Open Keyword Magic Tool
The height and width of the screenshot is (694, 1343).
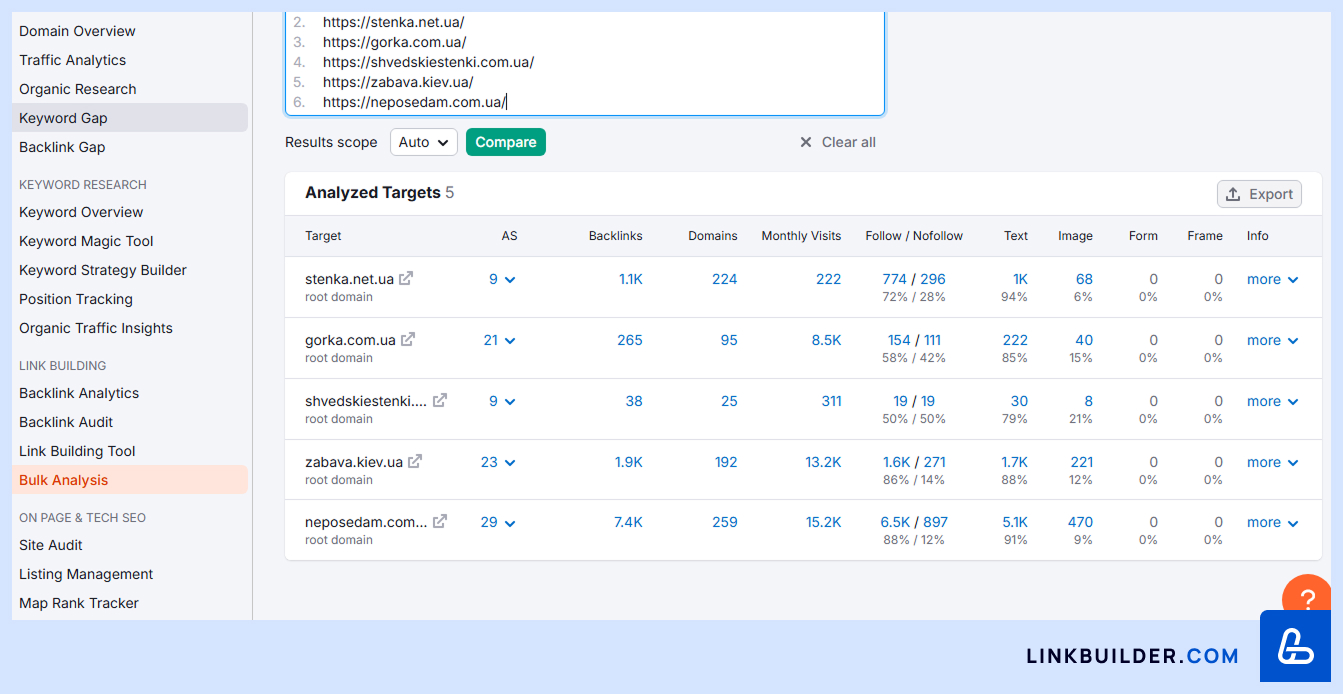pos(86,241)
